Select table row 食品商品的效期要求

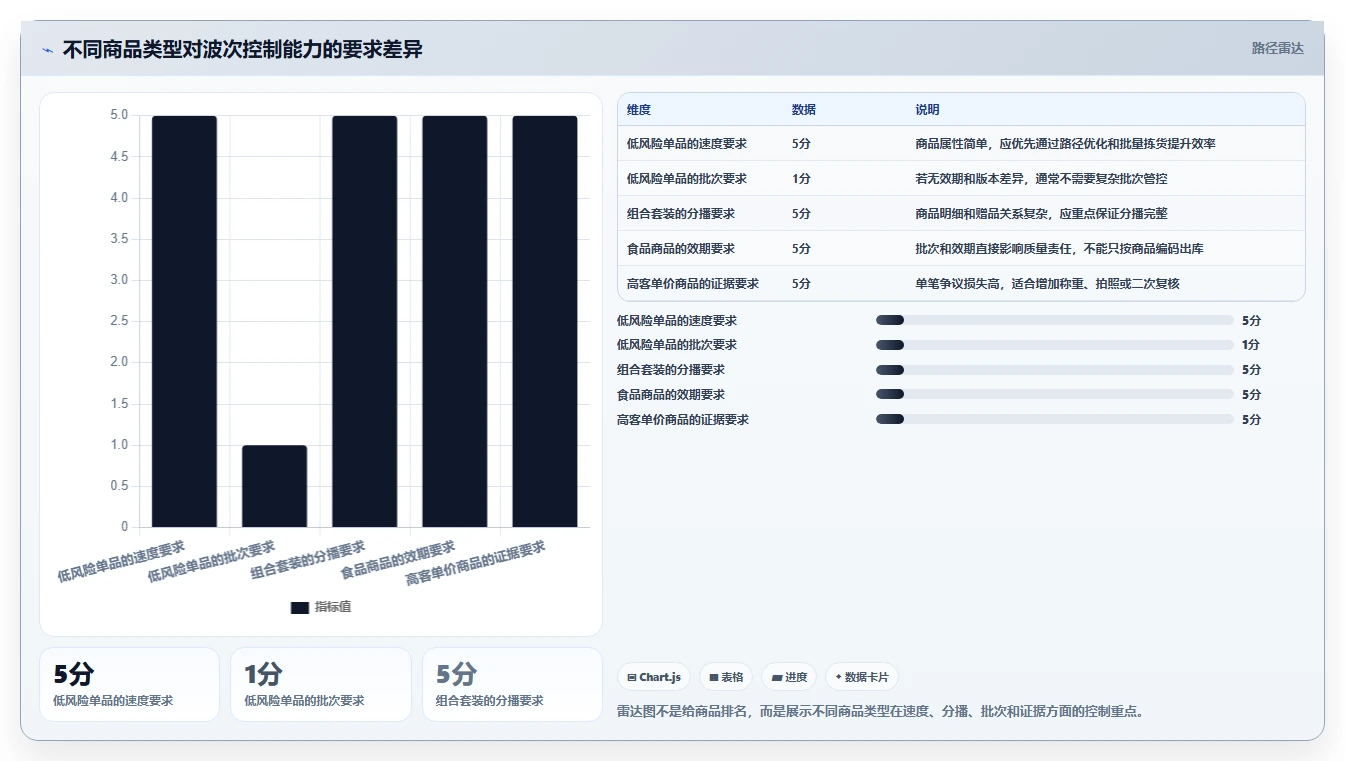961,249
